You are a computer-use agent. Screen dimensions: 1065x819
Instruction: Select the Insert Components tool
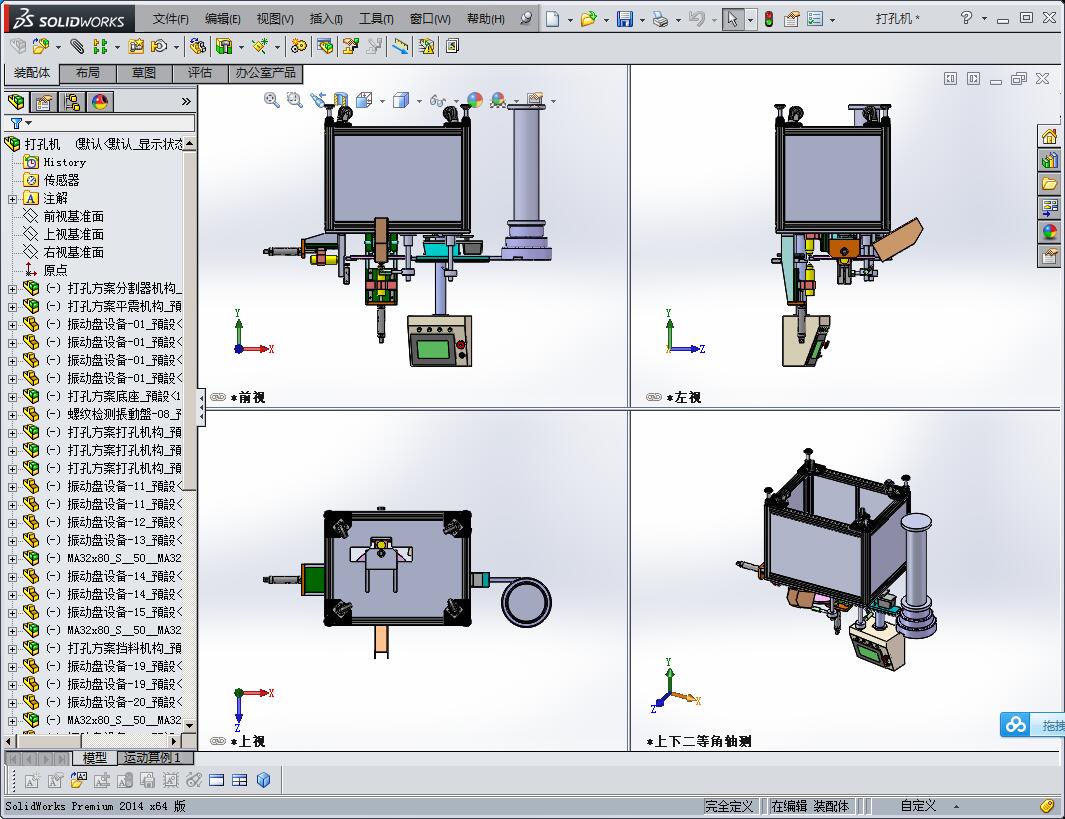coord(39,46)
